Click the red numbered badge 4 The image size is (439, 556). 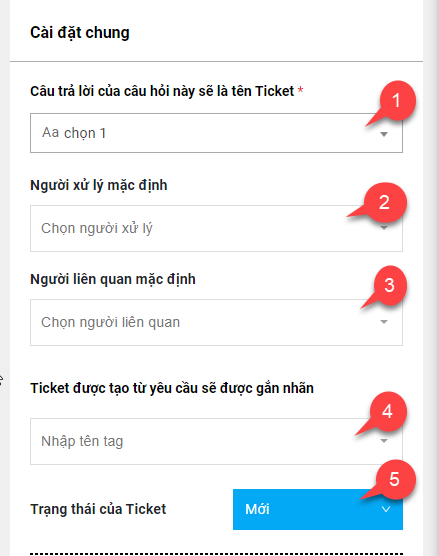[388, 412]
